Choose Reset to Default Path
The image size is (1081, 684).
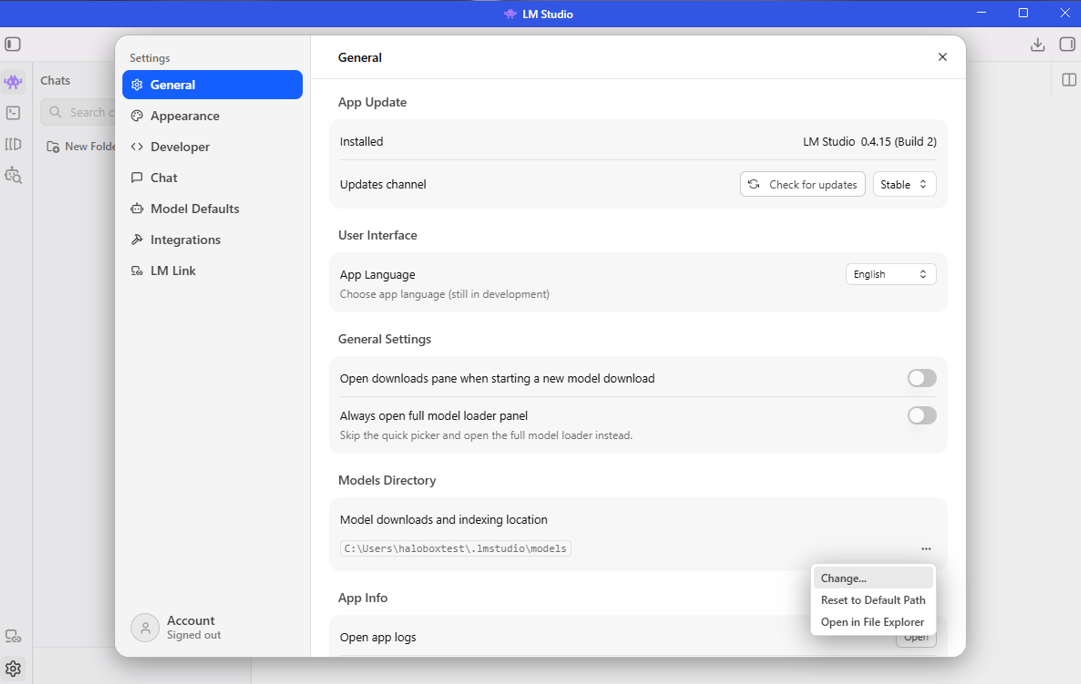[873, 600]
